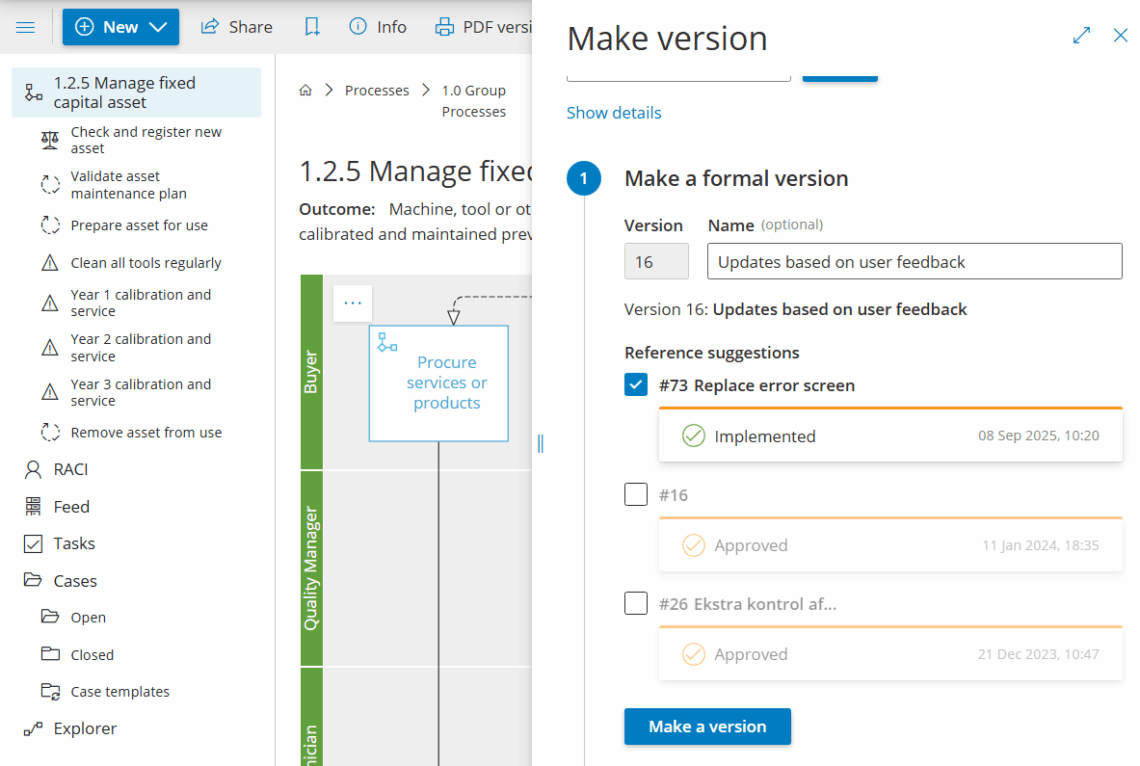Open the New dropdown button

121,27
